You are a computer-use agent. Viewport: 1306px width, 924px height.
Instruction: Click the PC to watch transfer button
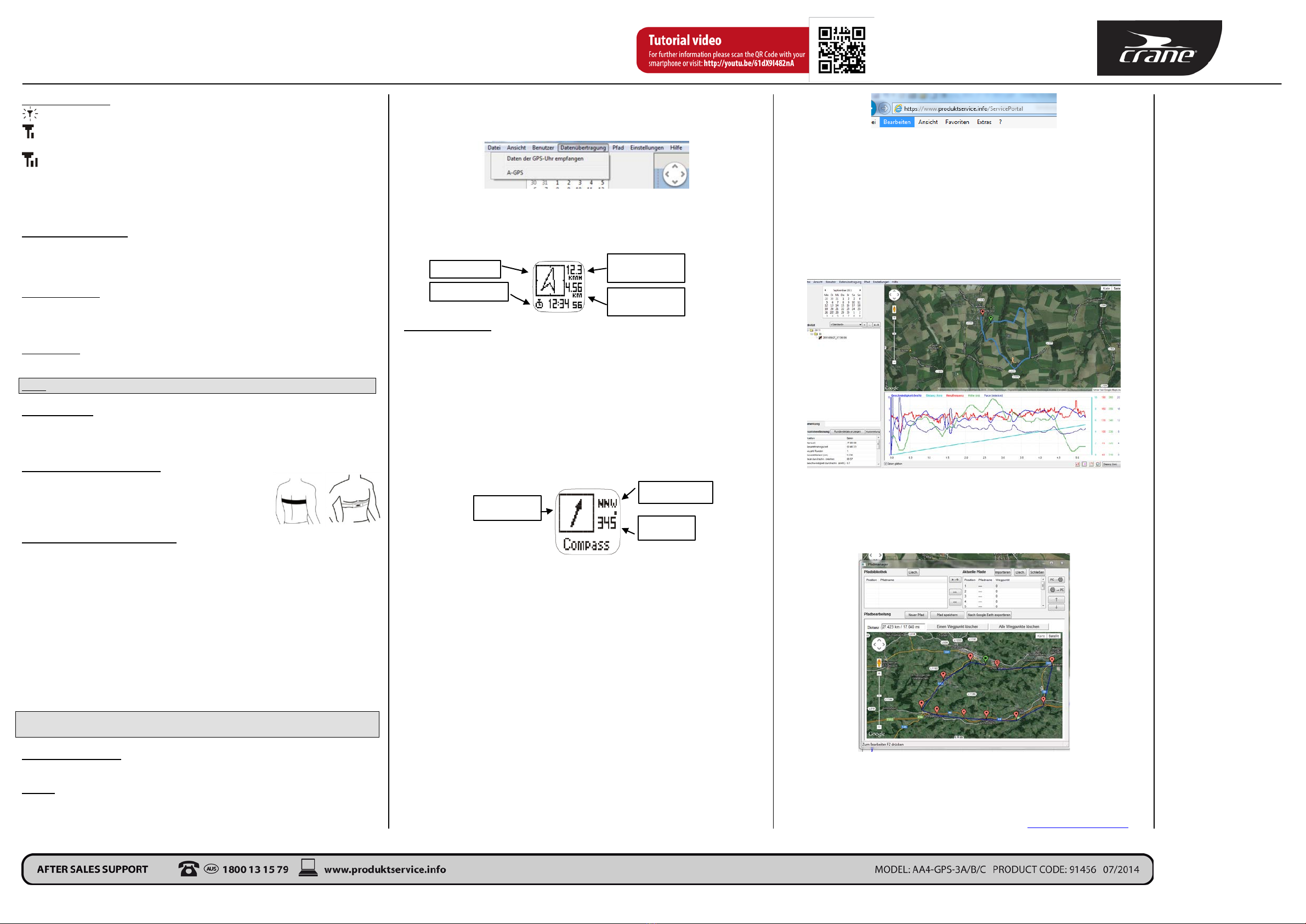pos(1057,580)
